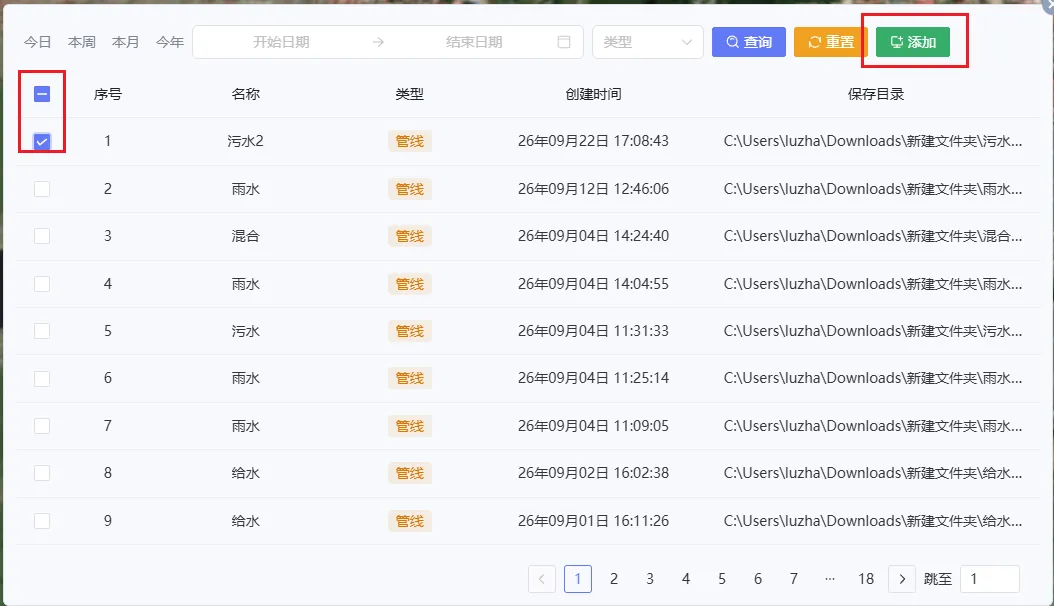Image resolution: width=1054 pixels, height=606 pixels.
Task: Filter by 本周 quick range
Action: pyautogui.click(x=82, y=42)
